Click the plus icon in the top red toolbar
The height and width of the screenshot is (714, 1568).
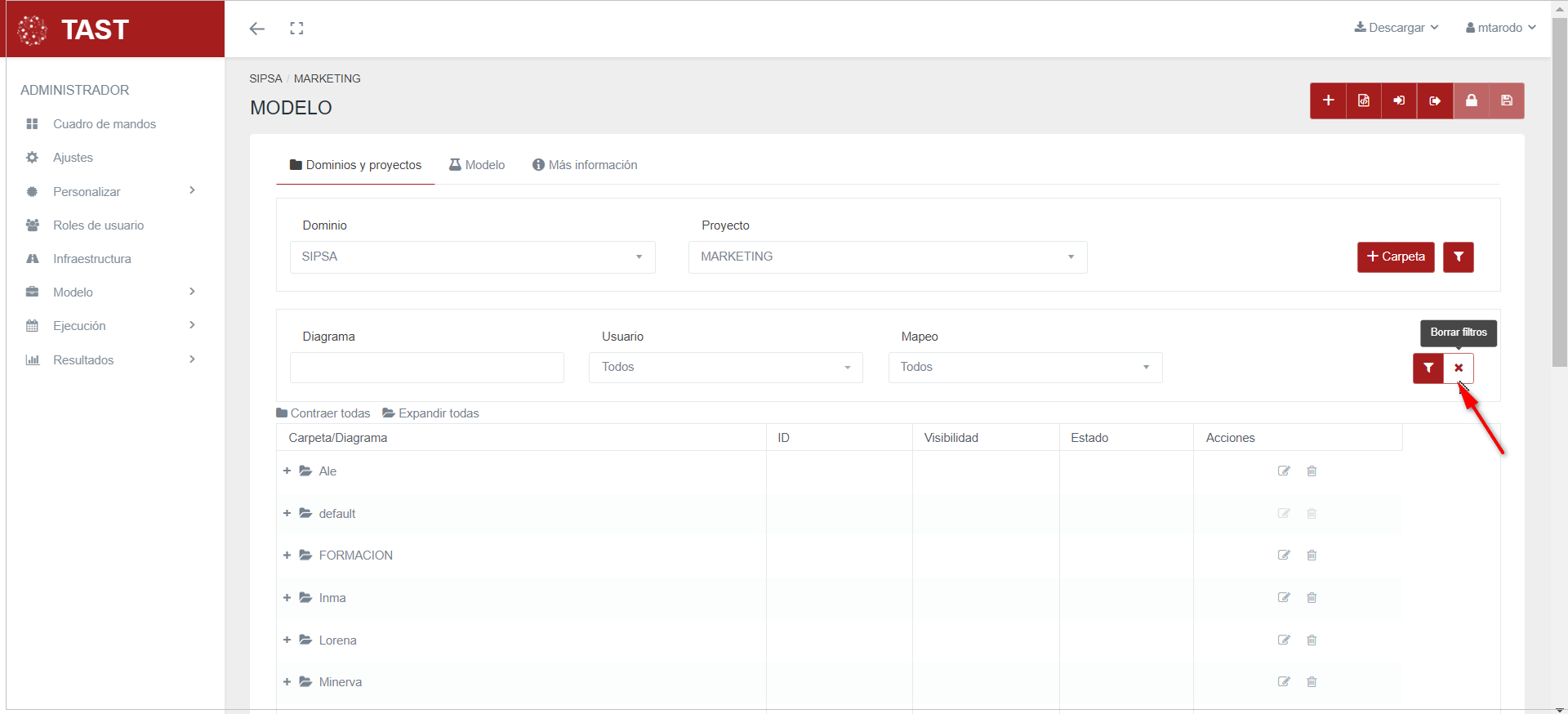click(x=1328, y=100)
